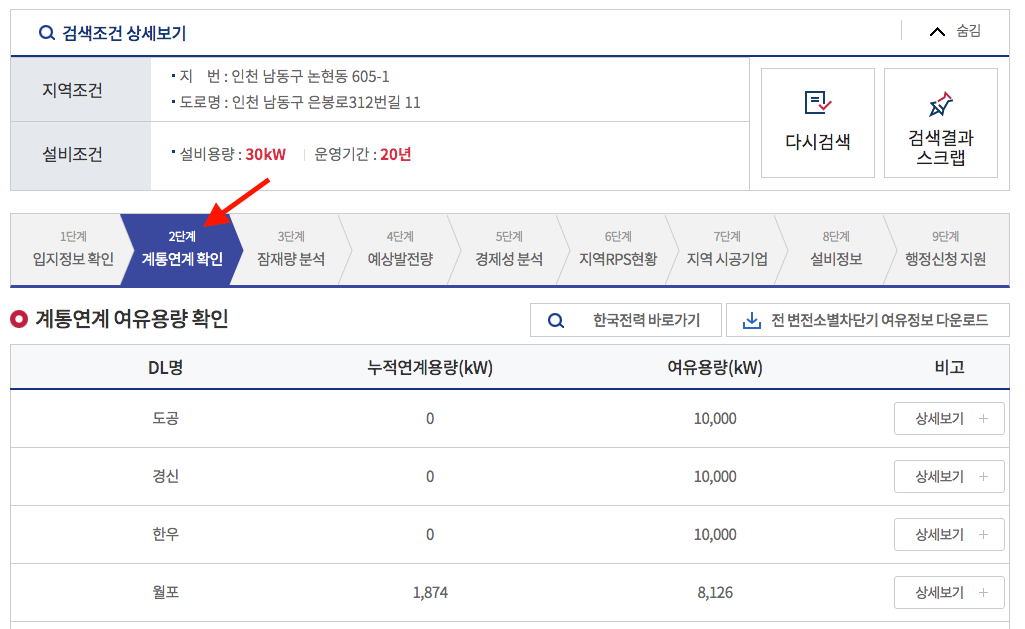The height and width of the screenshot is (629, 1025).
Task: Click the 0 cumulative value in 도공 row
Action: click(430, 418)
